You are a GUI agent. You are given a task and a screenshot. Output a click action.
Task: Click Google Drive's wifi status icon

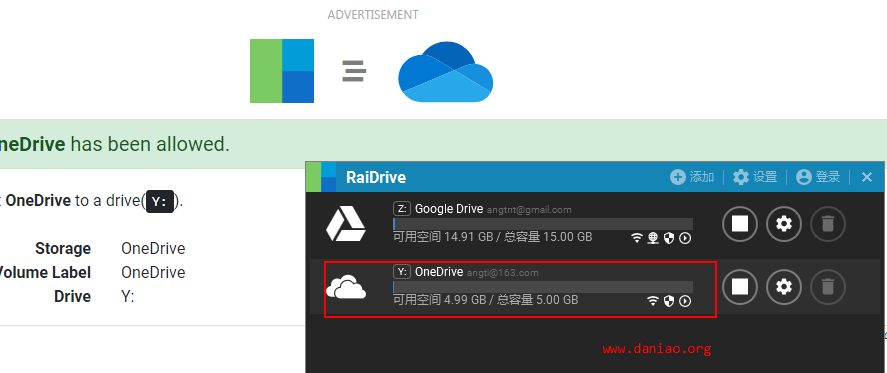click(637, 238)
